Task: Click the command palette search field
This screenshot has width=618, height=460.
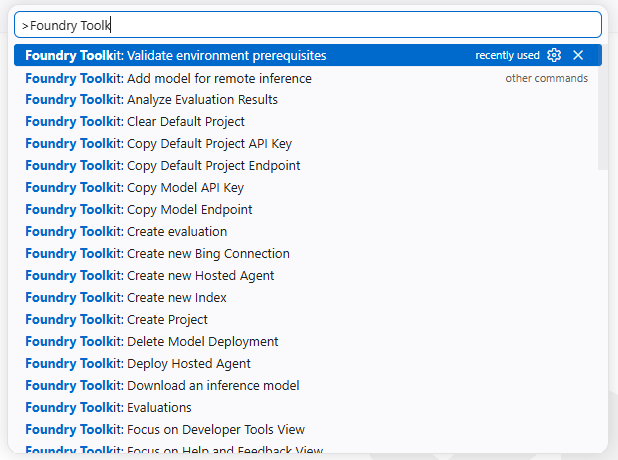Action: pyautogui.click(x=308, y=25)
